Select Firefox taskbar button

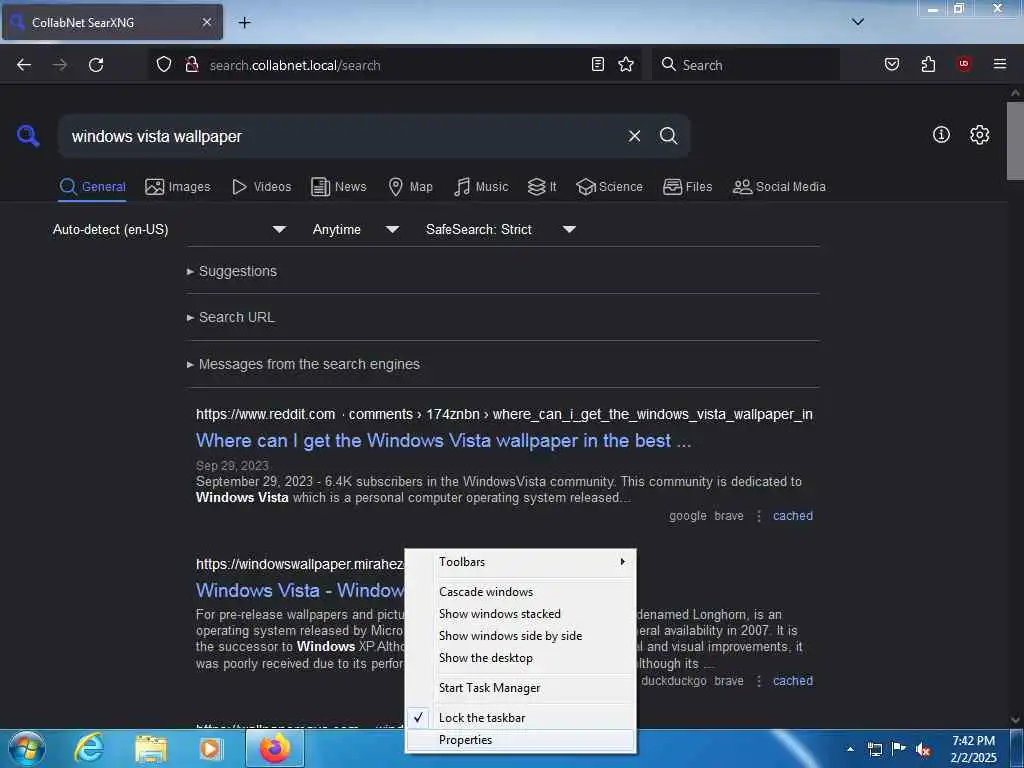(275, 749)
